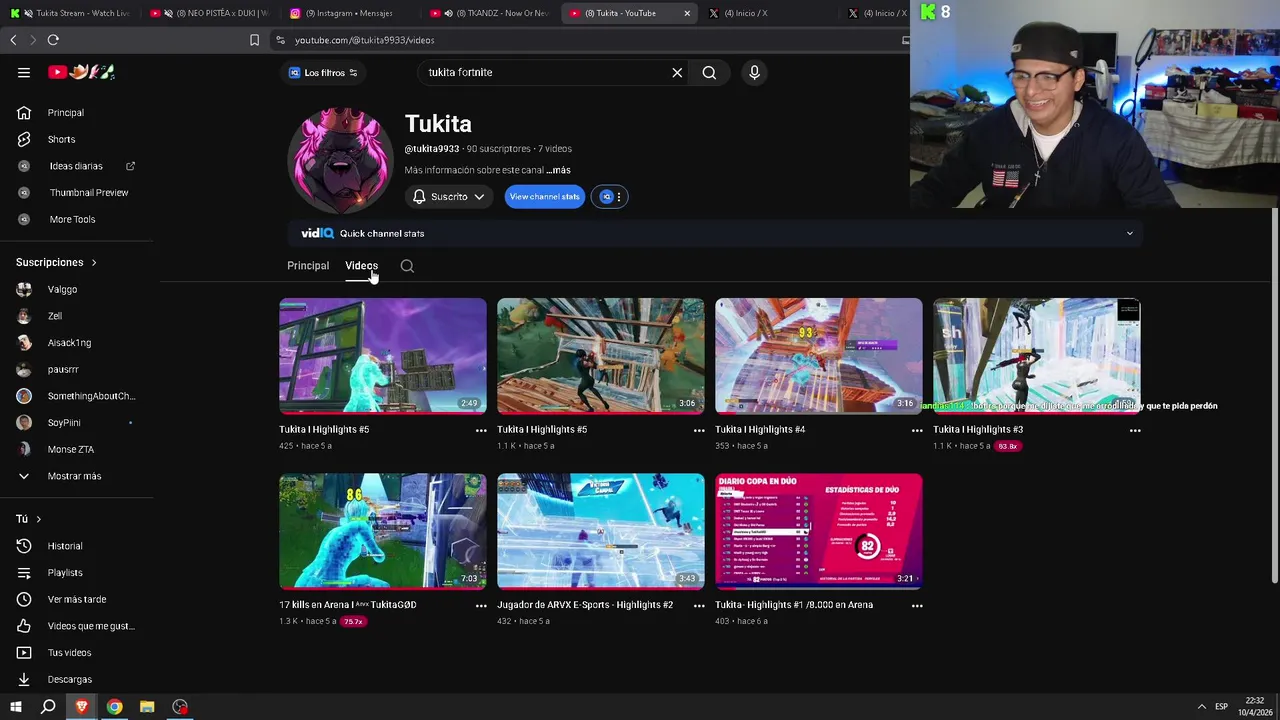Expand Mostrar más subscriptions
This screenshot has height=720, width=1280.
[74, 476]
